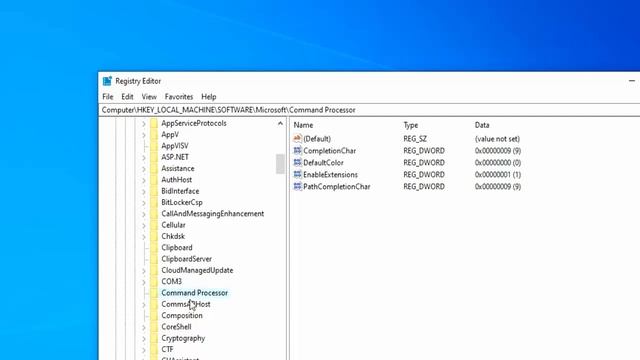Open the File menu
The width and height of the screenshot is (640, 360).
108,97
